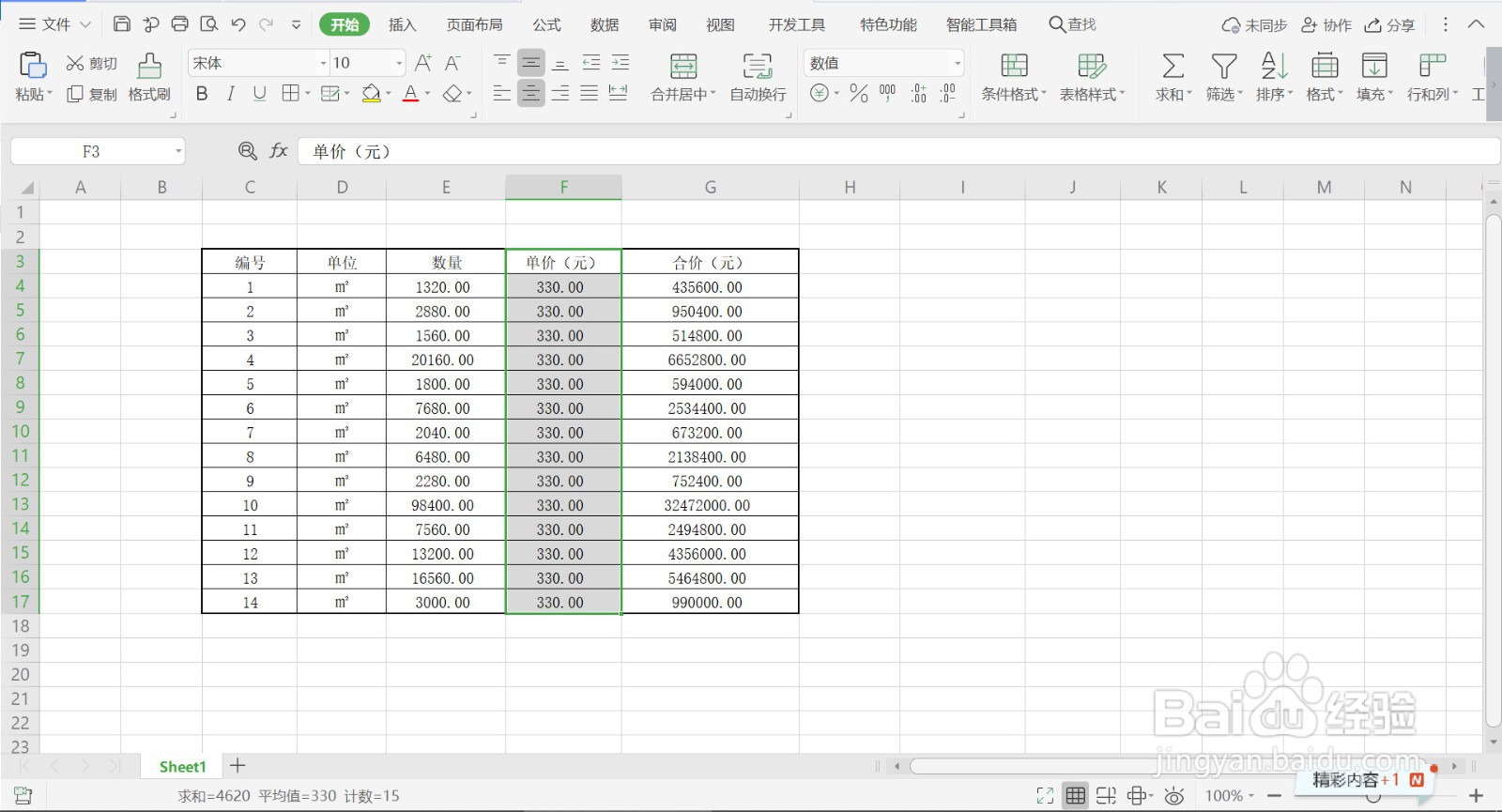Click the Redo arrow icon
This screenshot has height=812, width=1502.
pyautogui.click(x=267, y=24)
